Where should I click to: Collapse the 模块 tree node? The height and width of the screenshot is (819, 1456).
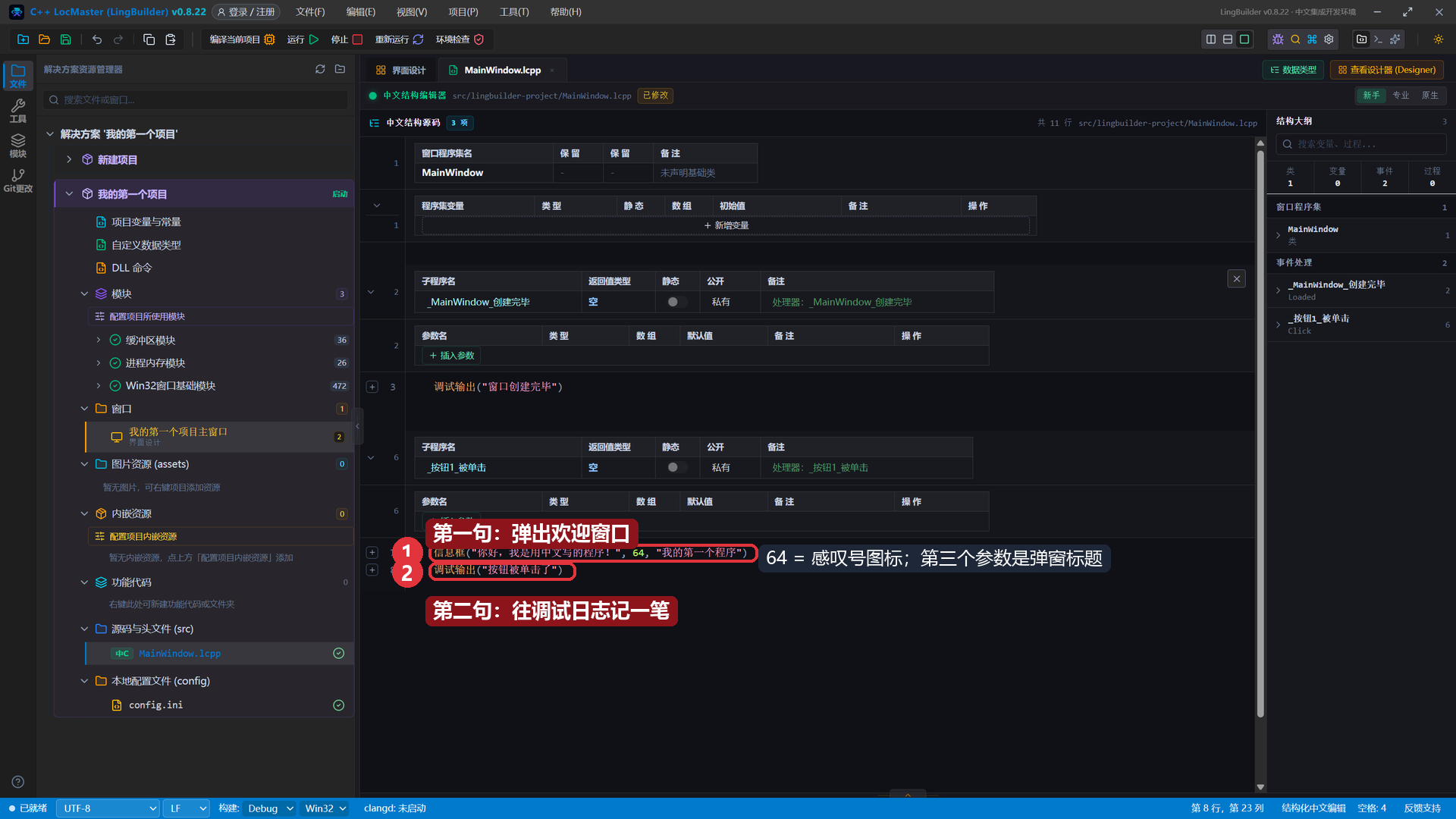point(84,293)
